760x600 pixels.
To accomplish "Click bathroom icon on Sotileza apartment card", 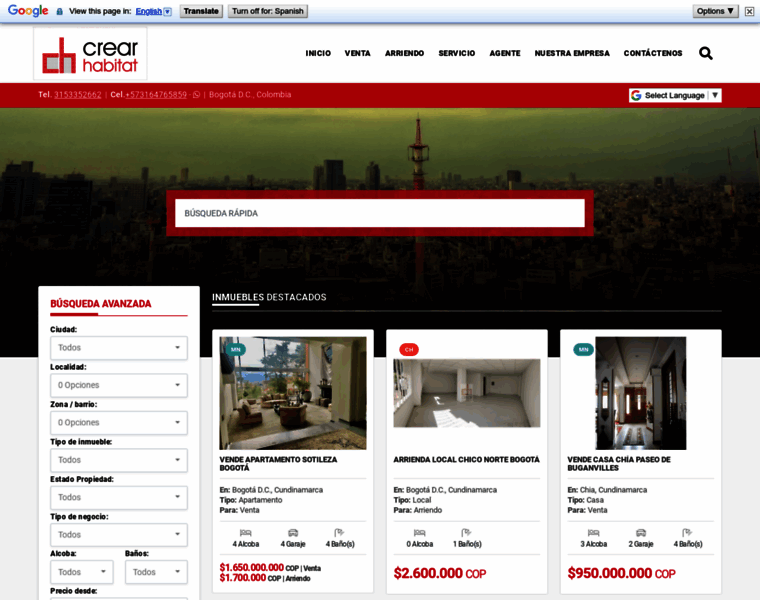I will coord(339,533).
